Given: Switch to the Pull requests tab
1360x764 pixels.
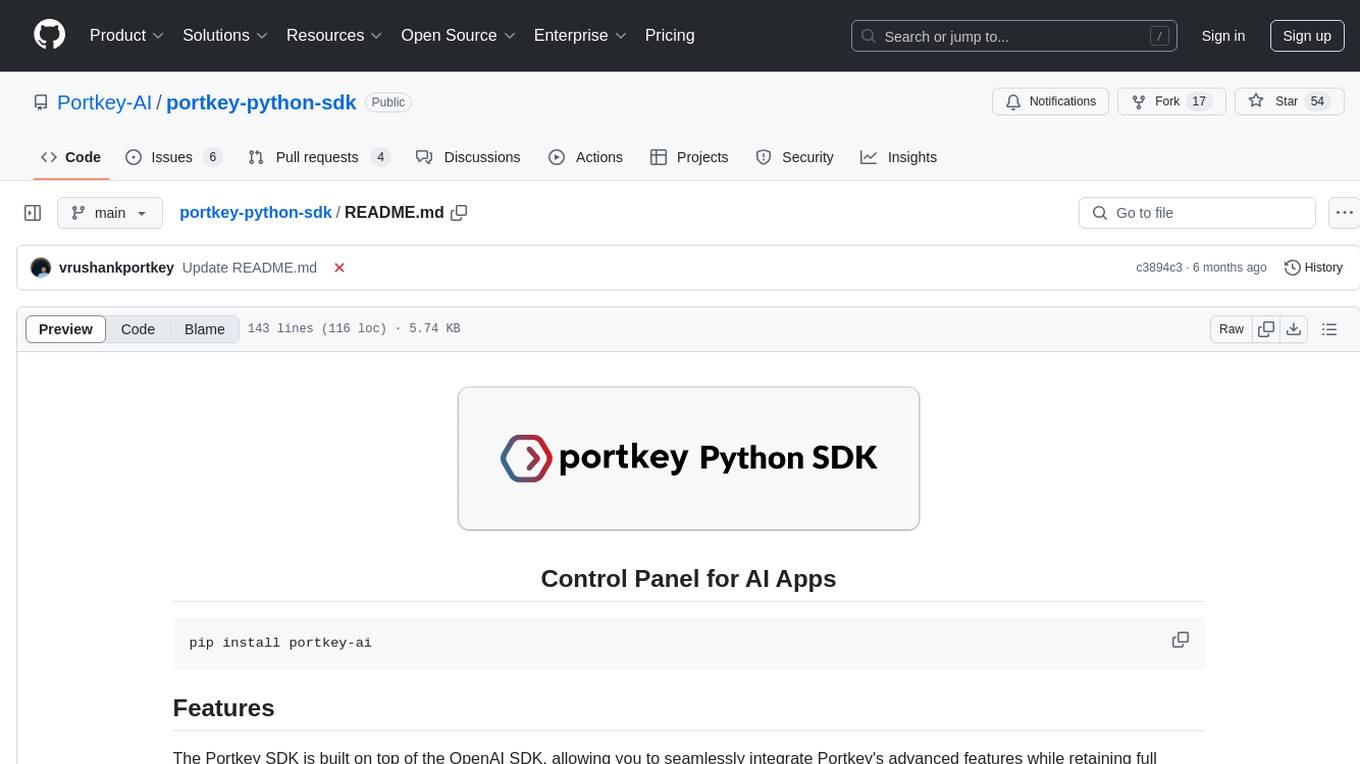Looking at the screenshot, I should [319, 157].
